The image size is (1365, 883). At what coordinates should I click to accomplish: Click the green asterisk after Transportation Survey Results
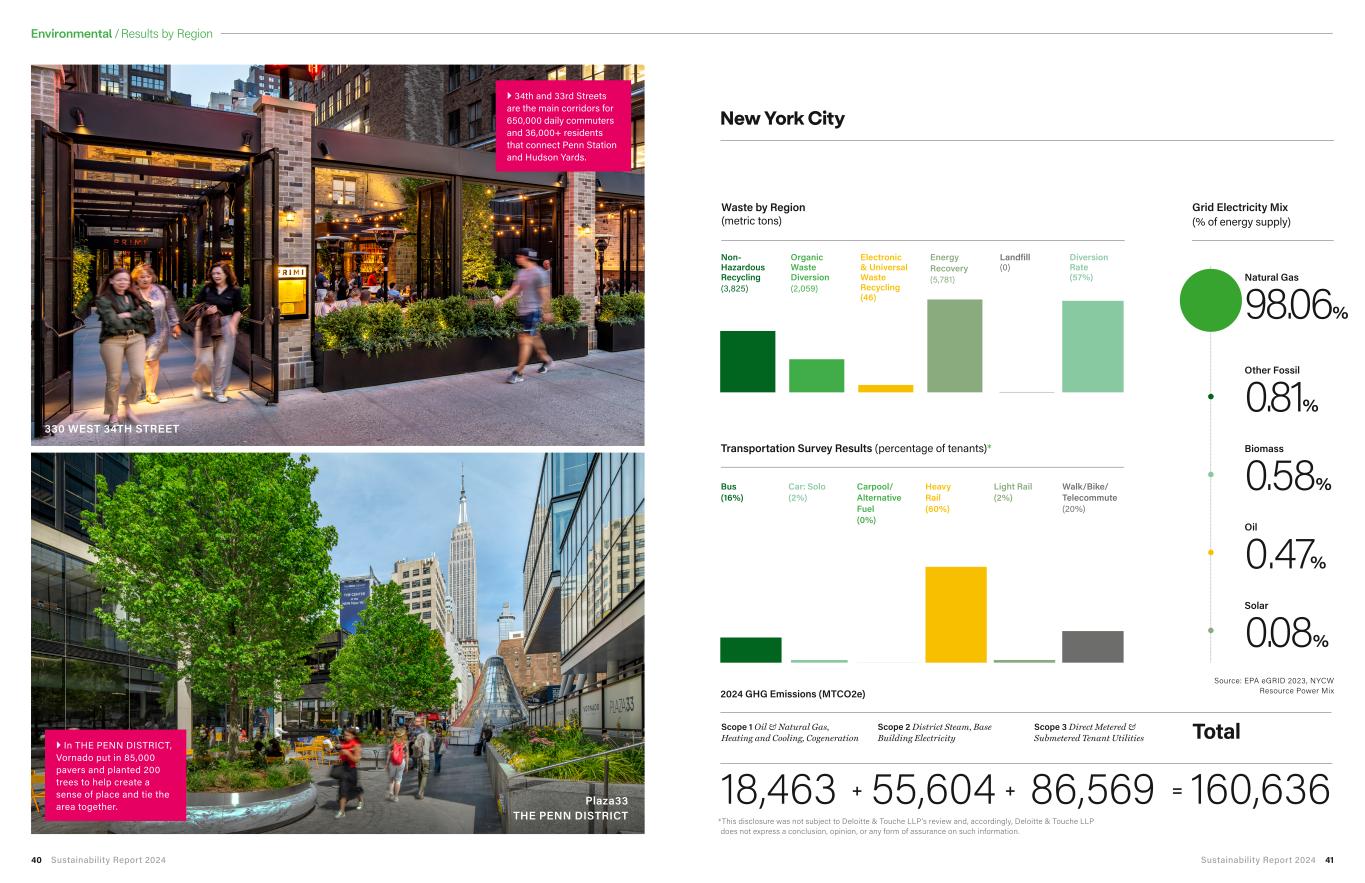(988, 448)
